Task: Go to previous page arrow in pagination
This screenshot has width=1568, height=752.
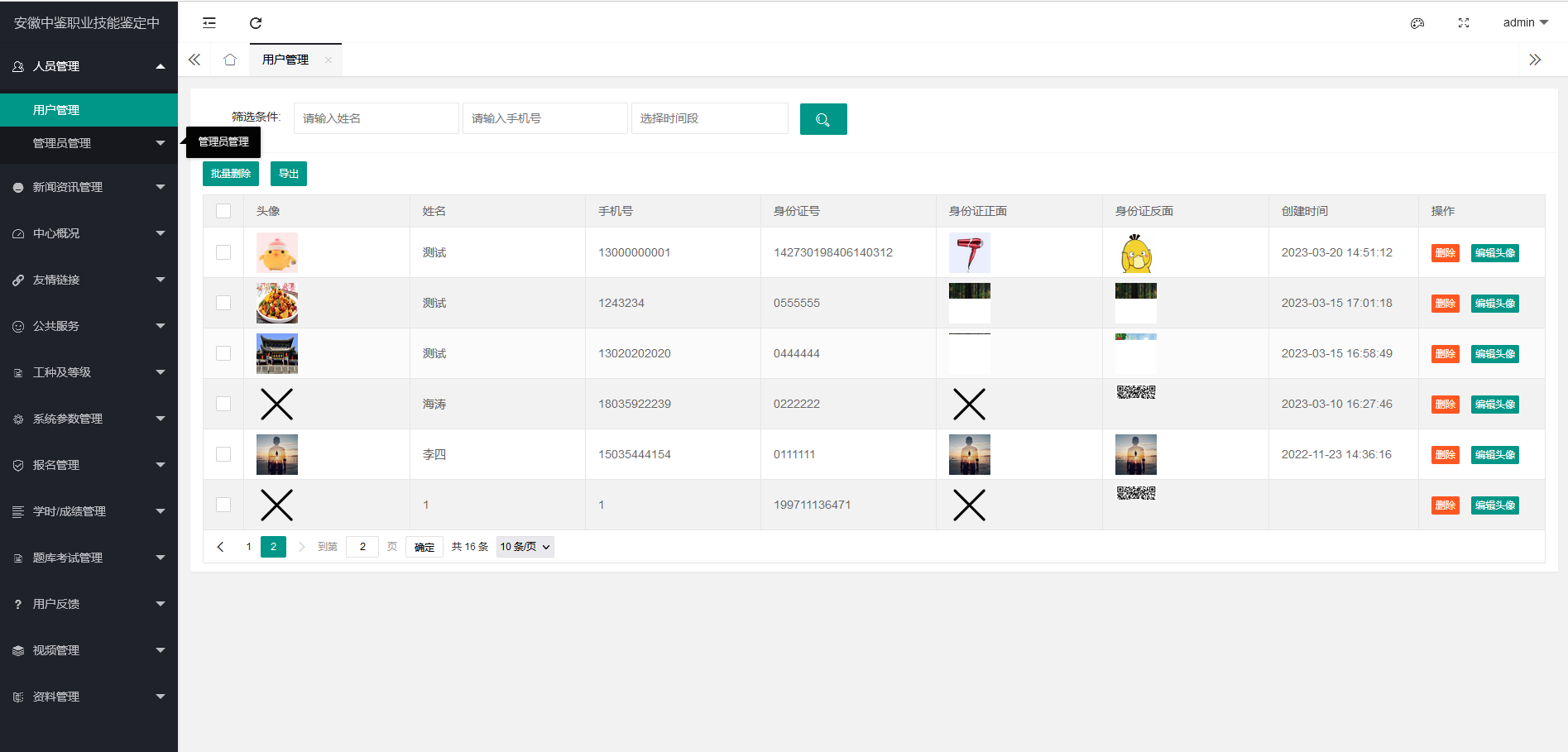Action: [x=220, y=547]
